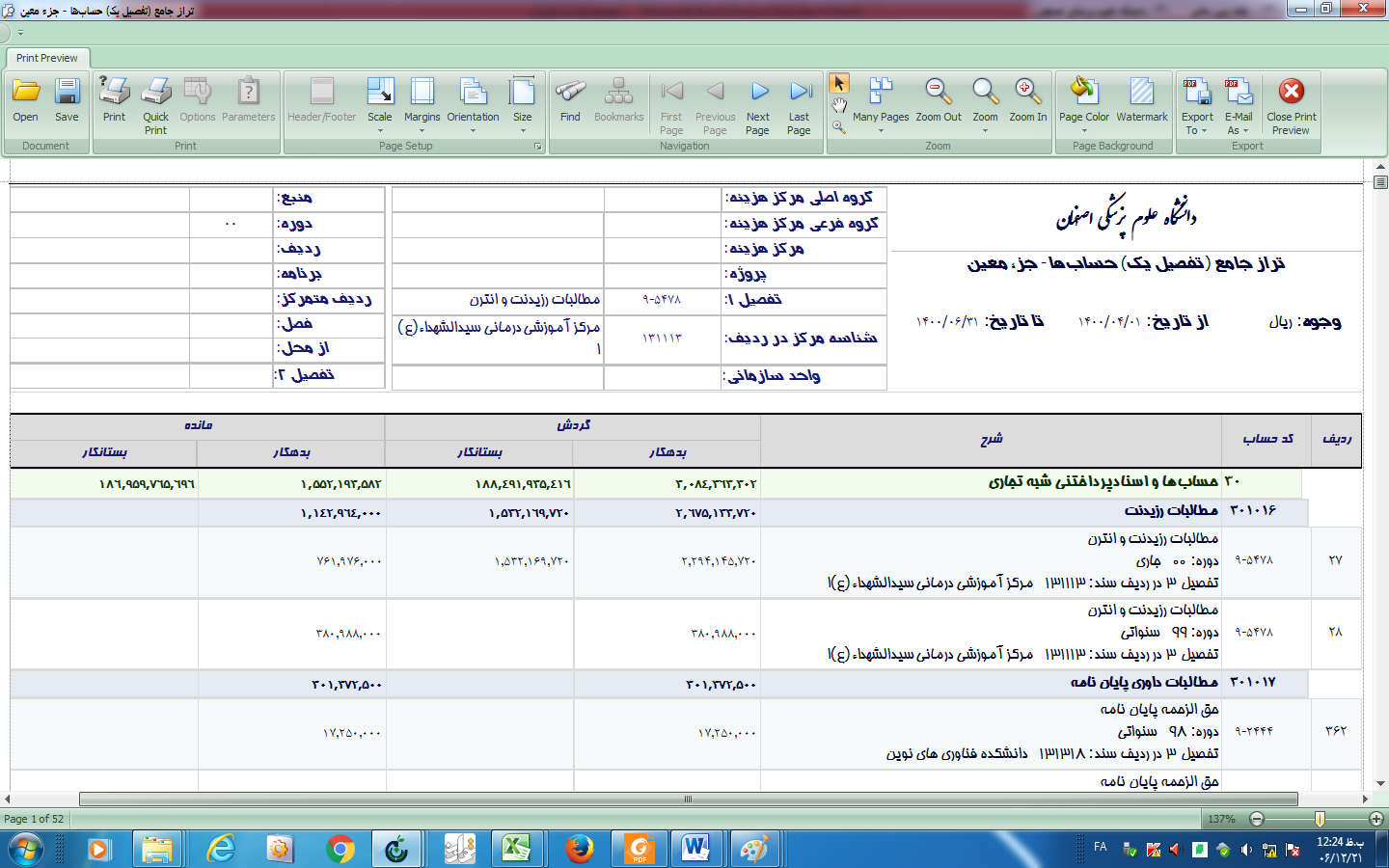Viewport: 1389px width, 868px height.
Task: Open Paint from the taskbar
Action: [x=754, y=850]
